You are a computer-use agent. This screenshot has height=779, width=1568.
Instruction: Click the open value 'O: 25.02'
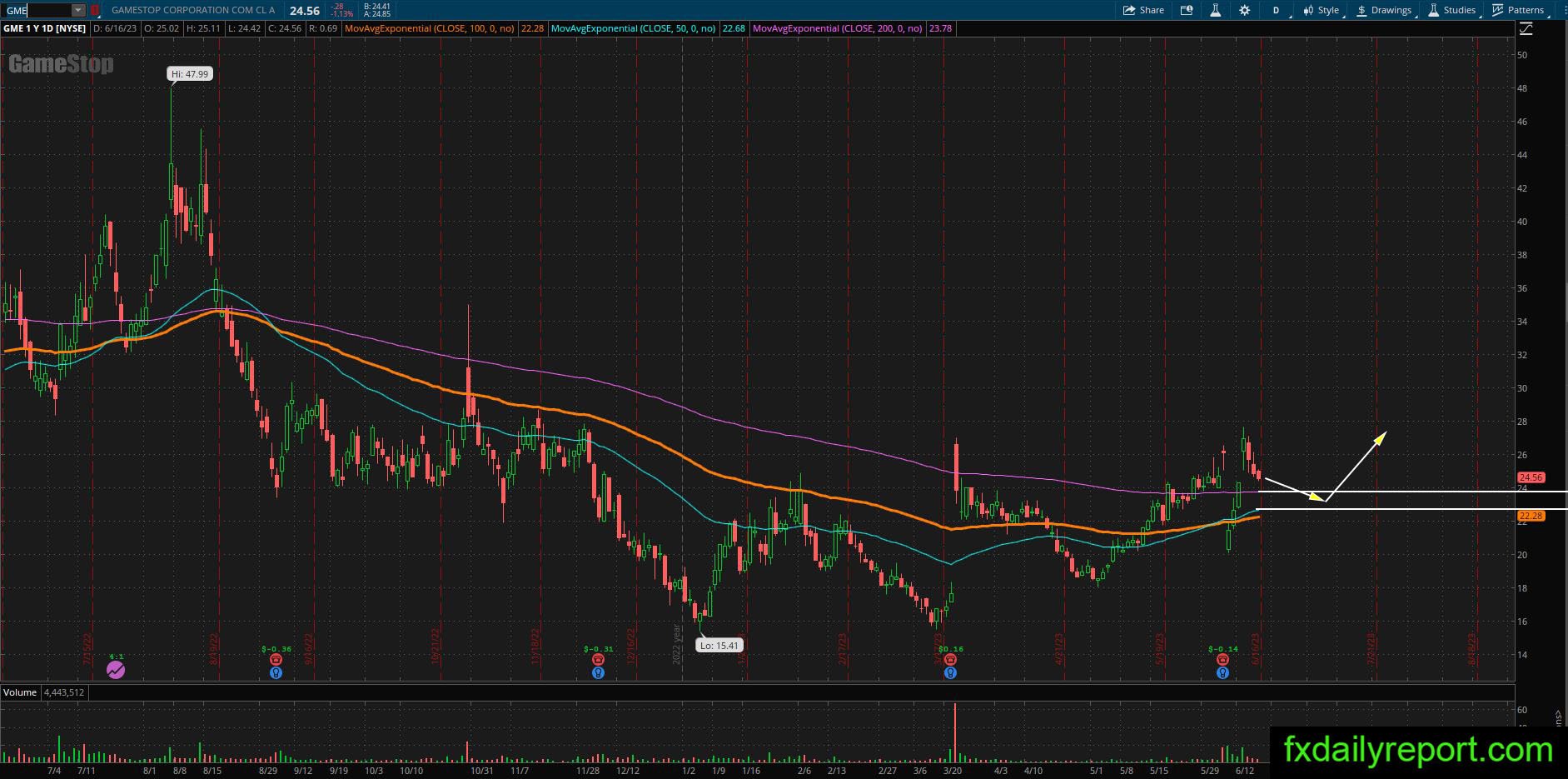tap(162, 28)
